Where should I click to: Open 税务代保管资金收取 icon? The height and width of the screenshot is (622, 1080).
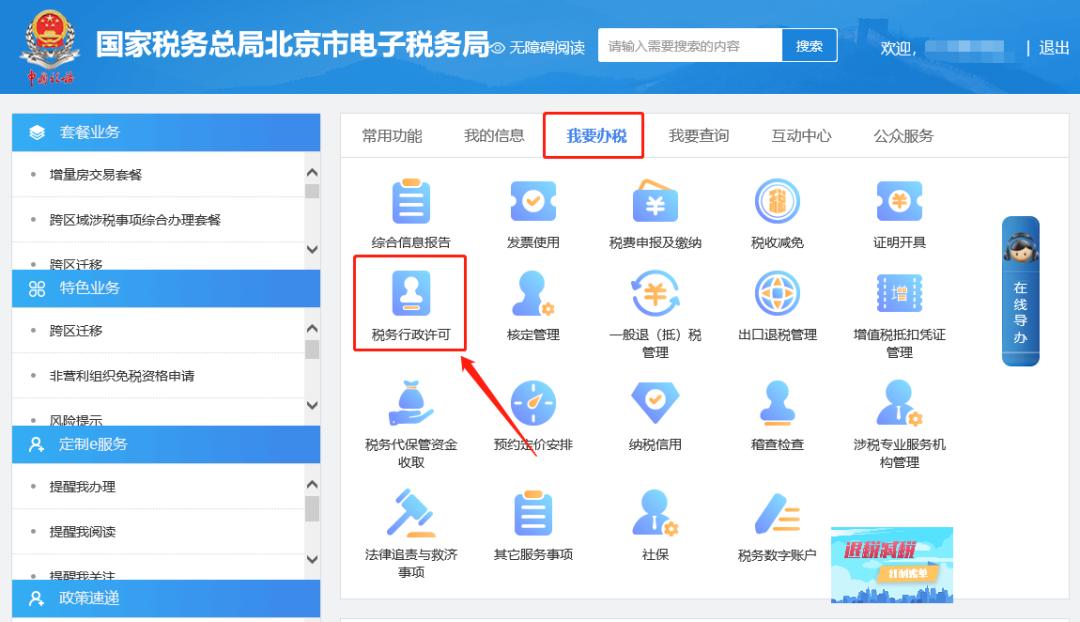click(x=411, y=403)
